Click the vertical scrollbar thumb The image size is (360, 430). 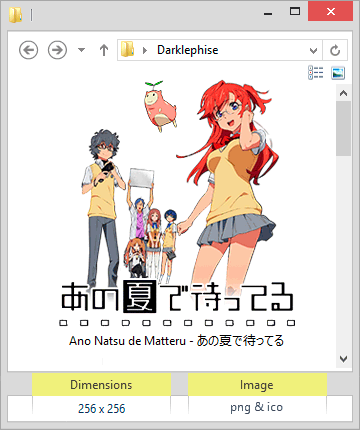[344, 128]
